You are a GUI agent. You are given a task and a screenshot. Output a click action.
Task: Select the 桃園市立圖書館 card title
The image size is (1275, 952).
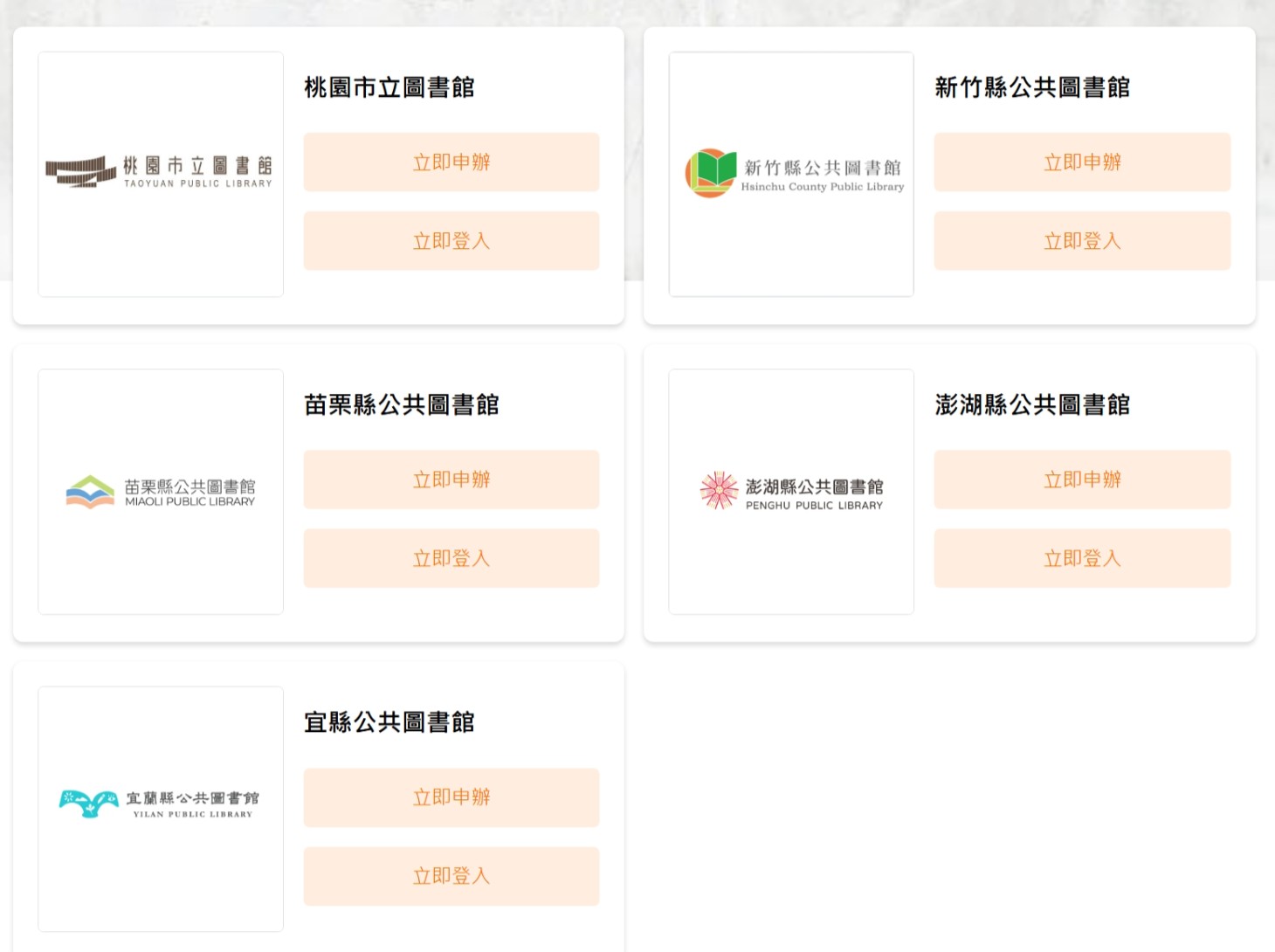(x=389, y=87)
